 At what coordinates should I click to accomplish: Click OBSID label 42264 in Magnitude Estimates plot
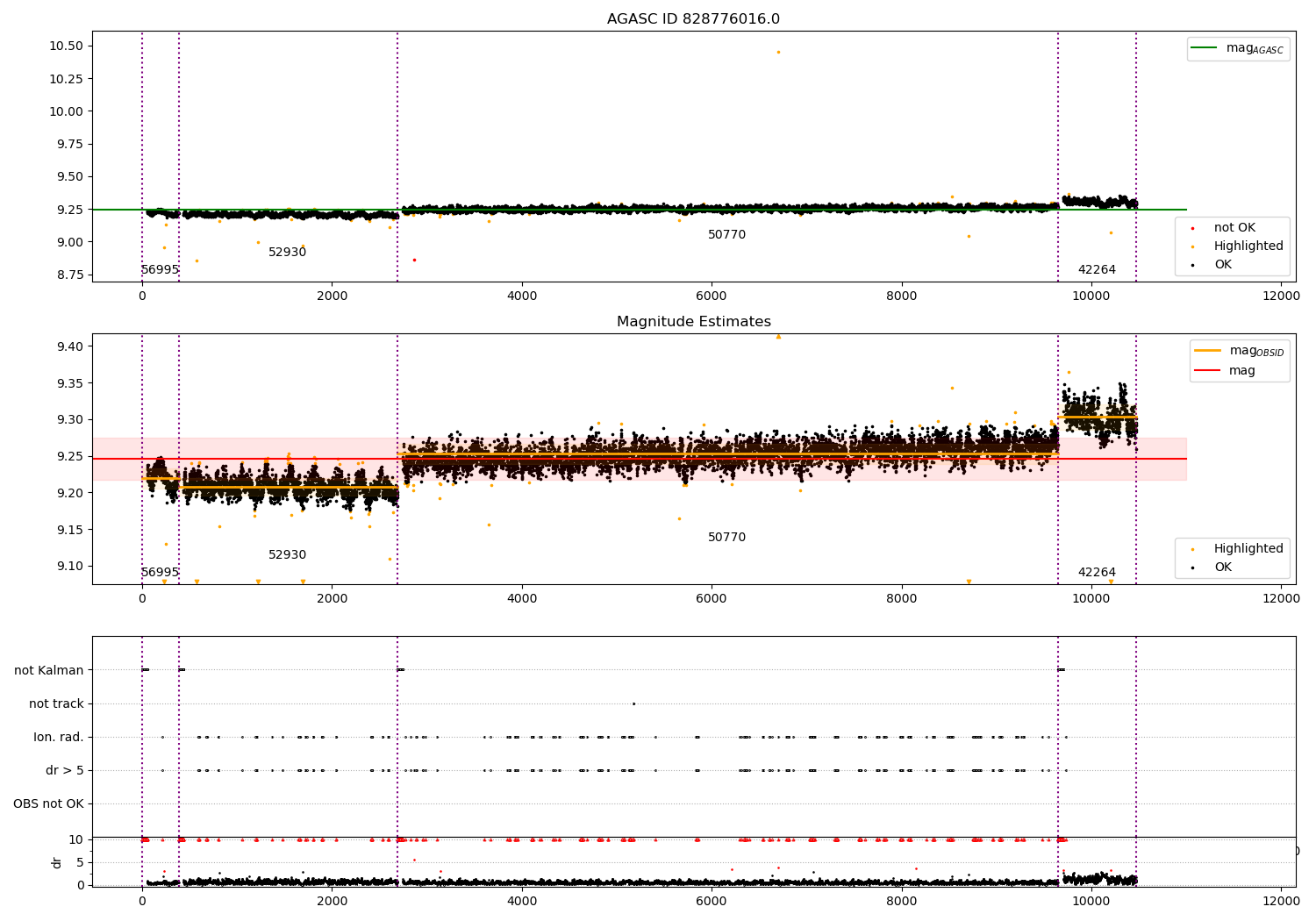1097,573
